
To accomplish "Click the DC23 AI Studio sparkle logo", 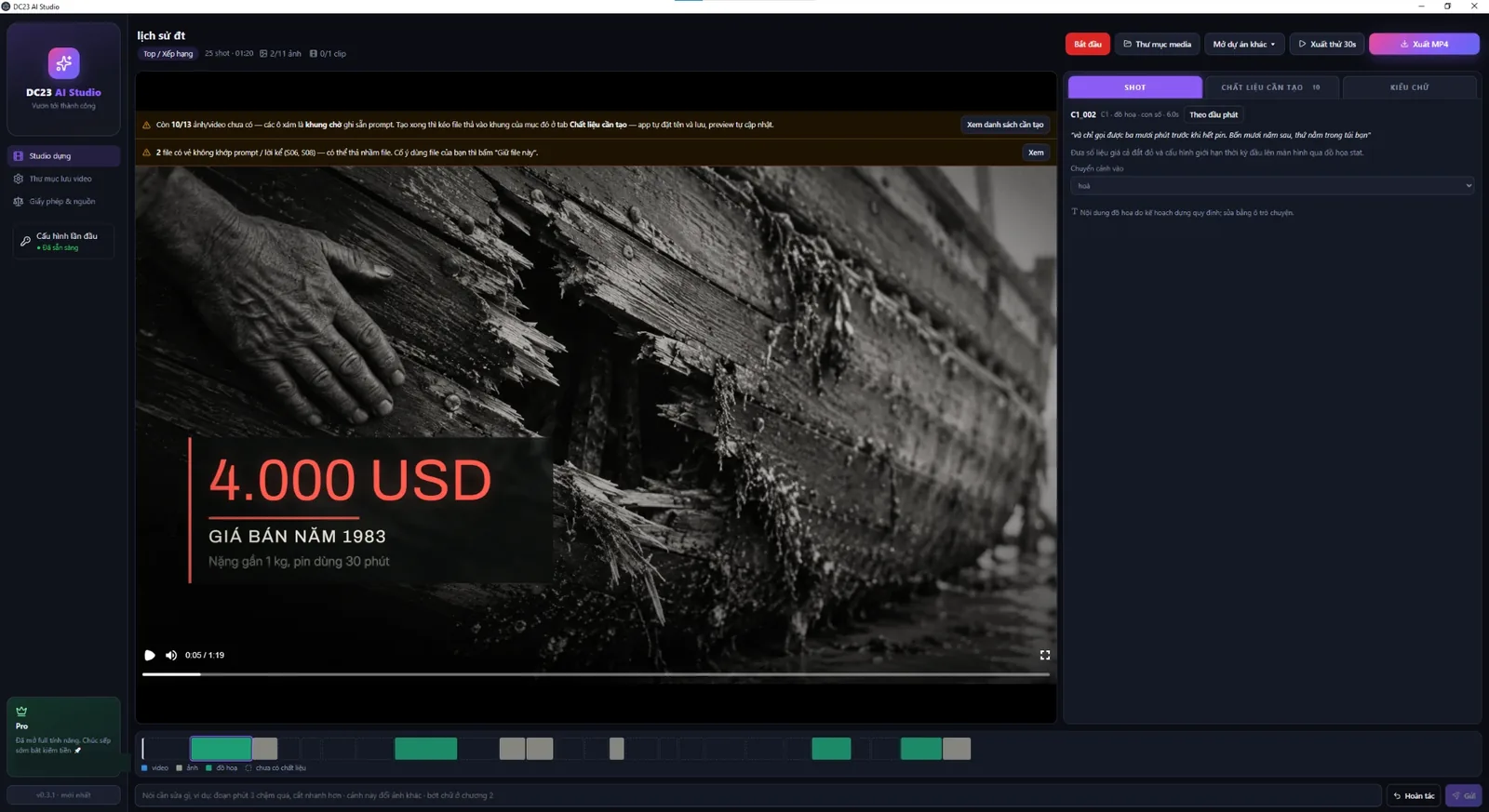I will tap(63, 63).
